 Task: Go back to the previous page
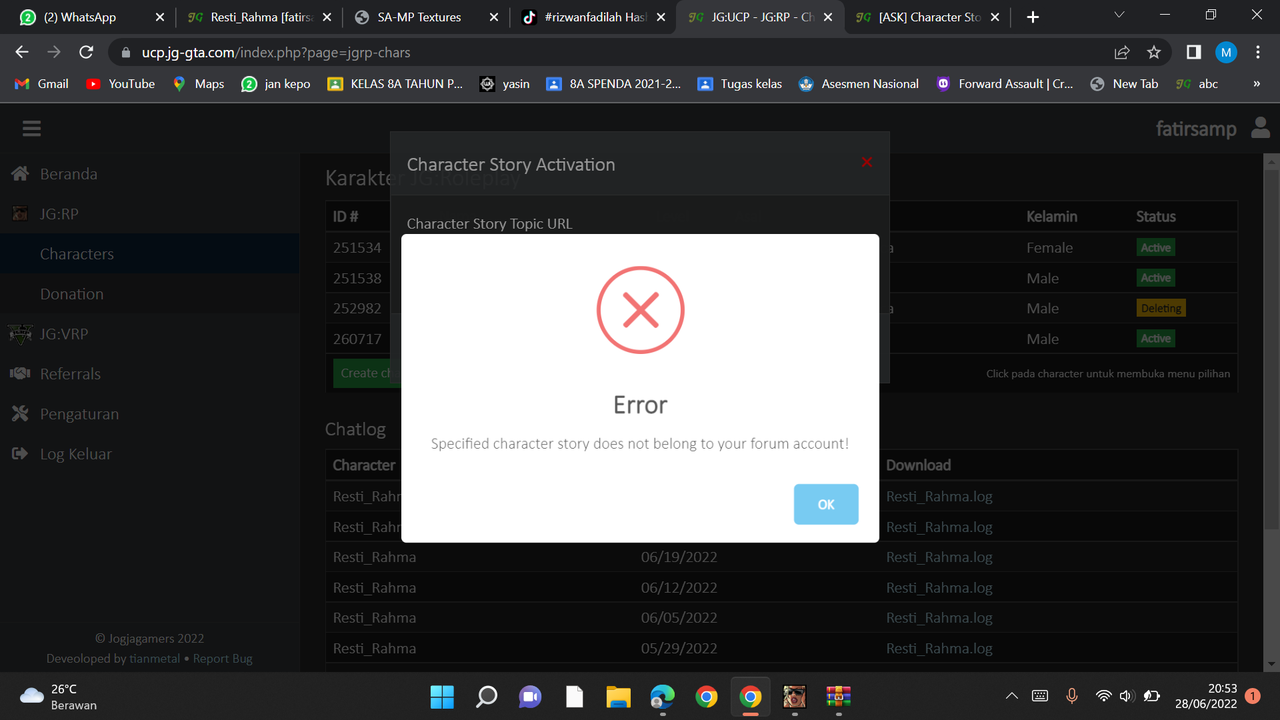pyautogui.click(x=22, y=52)
